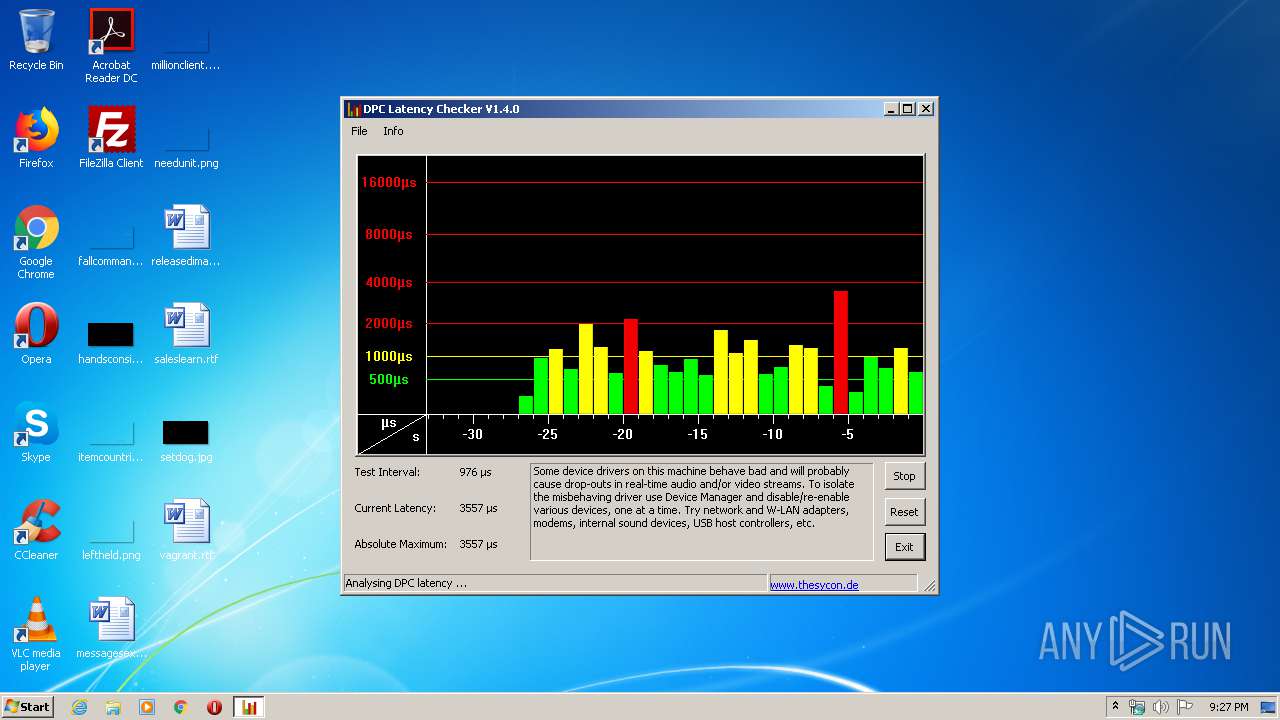Click the 4000µs scale label
1280x720 pixels.
pyautogui.click(x=389, y=282)
